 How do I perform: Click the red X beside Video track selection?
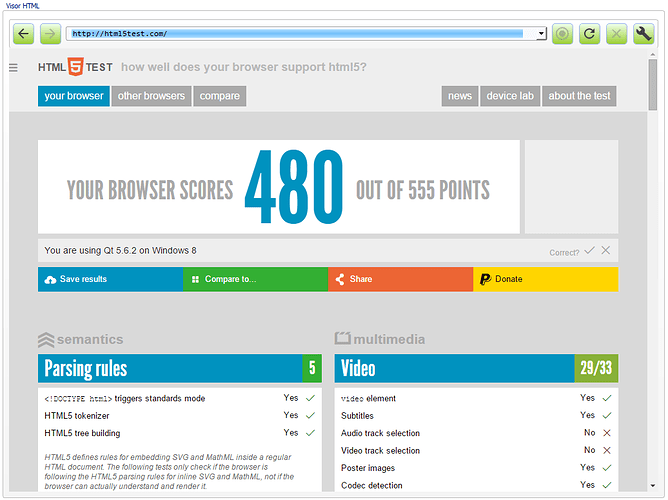point(607,450)
